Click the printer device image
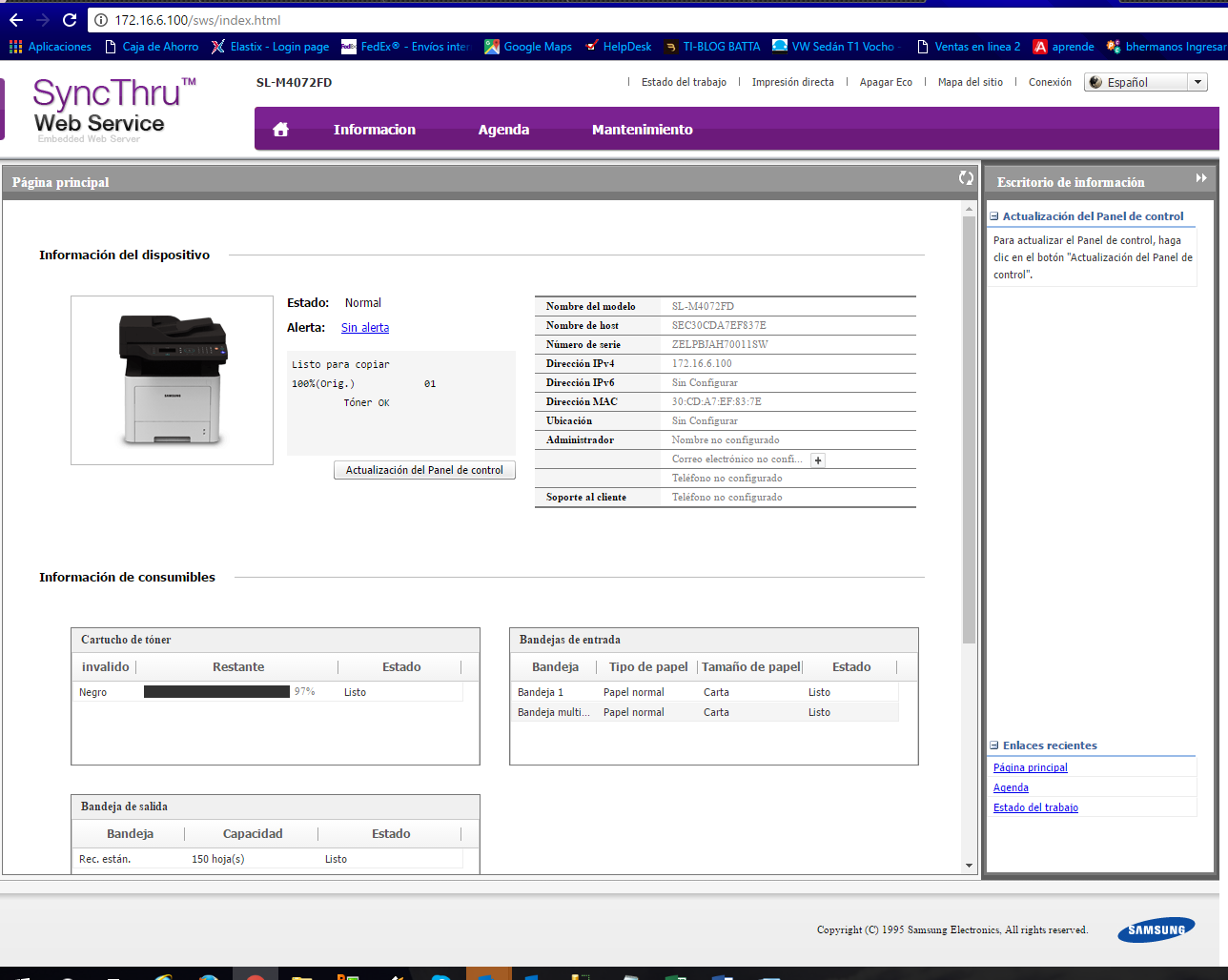The height and width of the screenshot is (980, 1228). pyautogui.click(x=173, y=379)
